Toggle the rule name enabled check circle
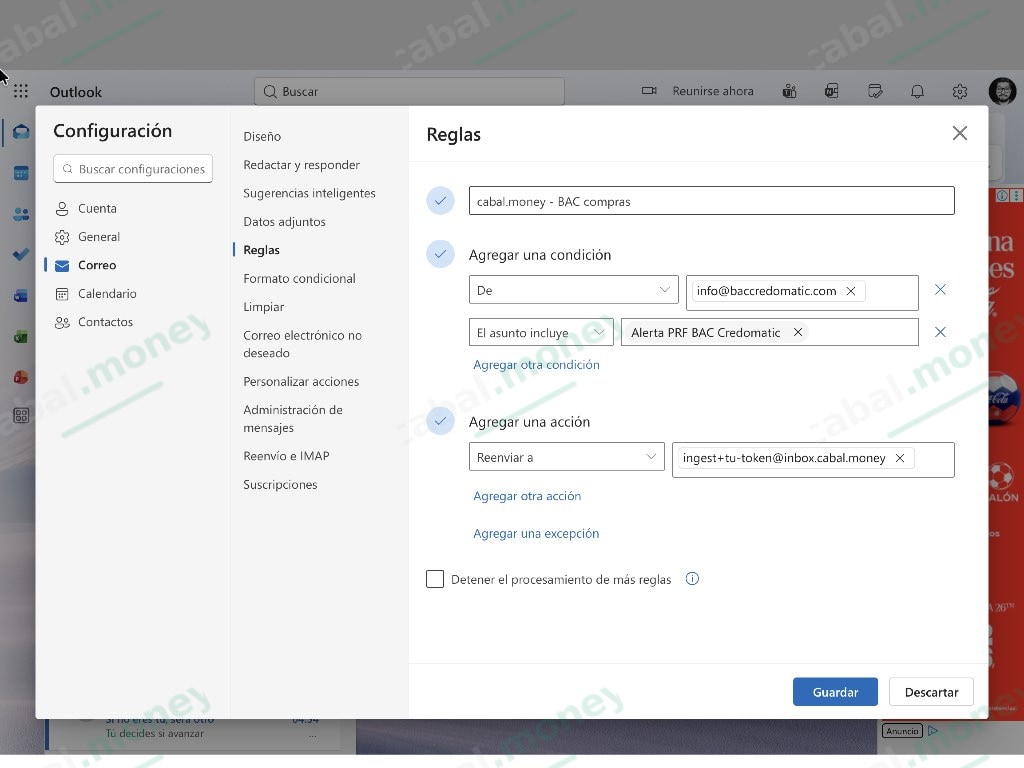Screen dimensions: 1024x768 [440, 200]
